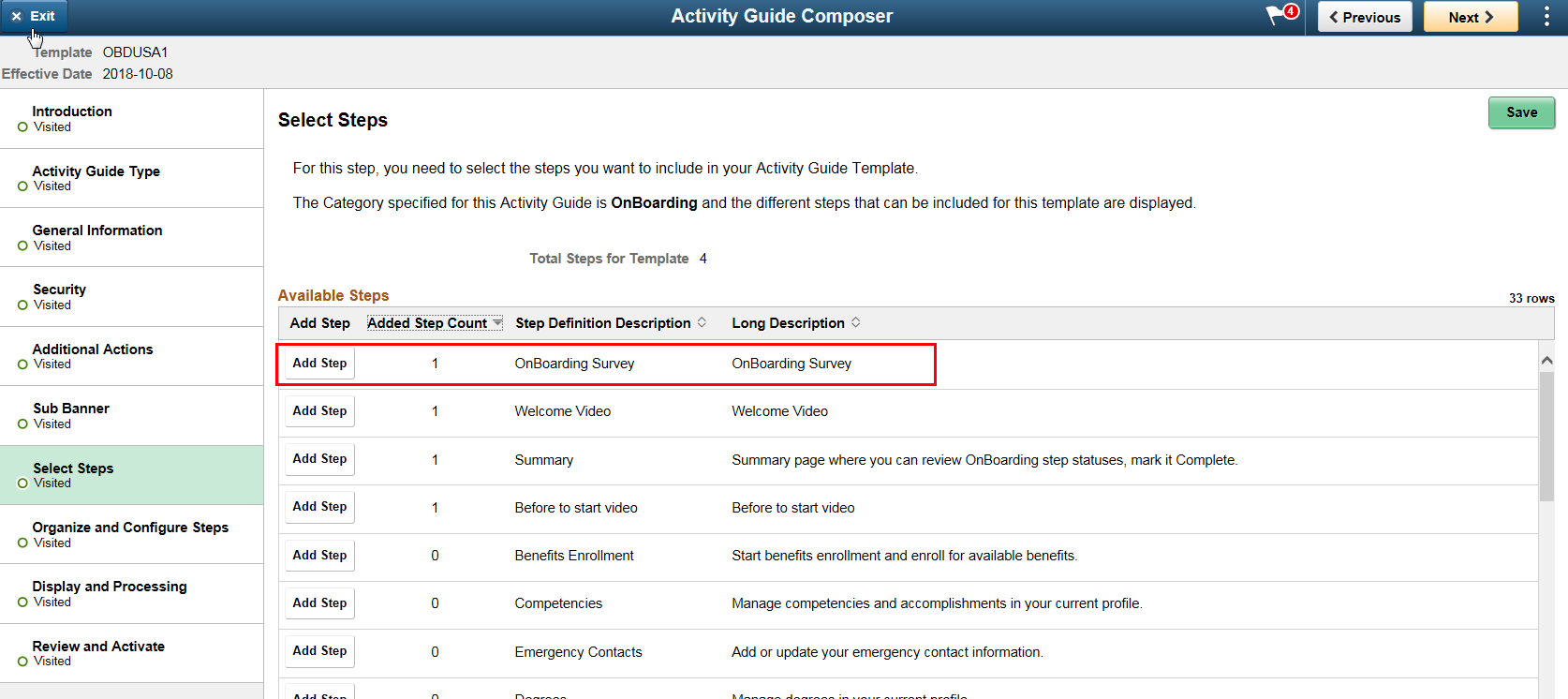Add the Benefits Enrollment step
The width and height of the screenshot is (1568, 699).
click(x=319, y=556)
